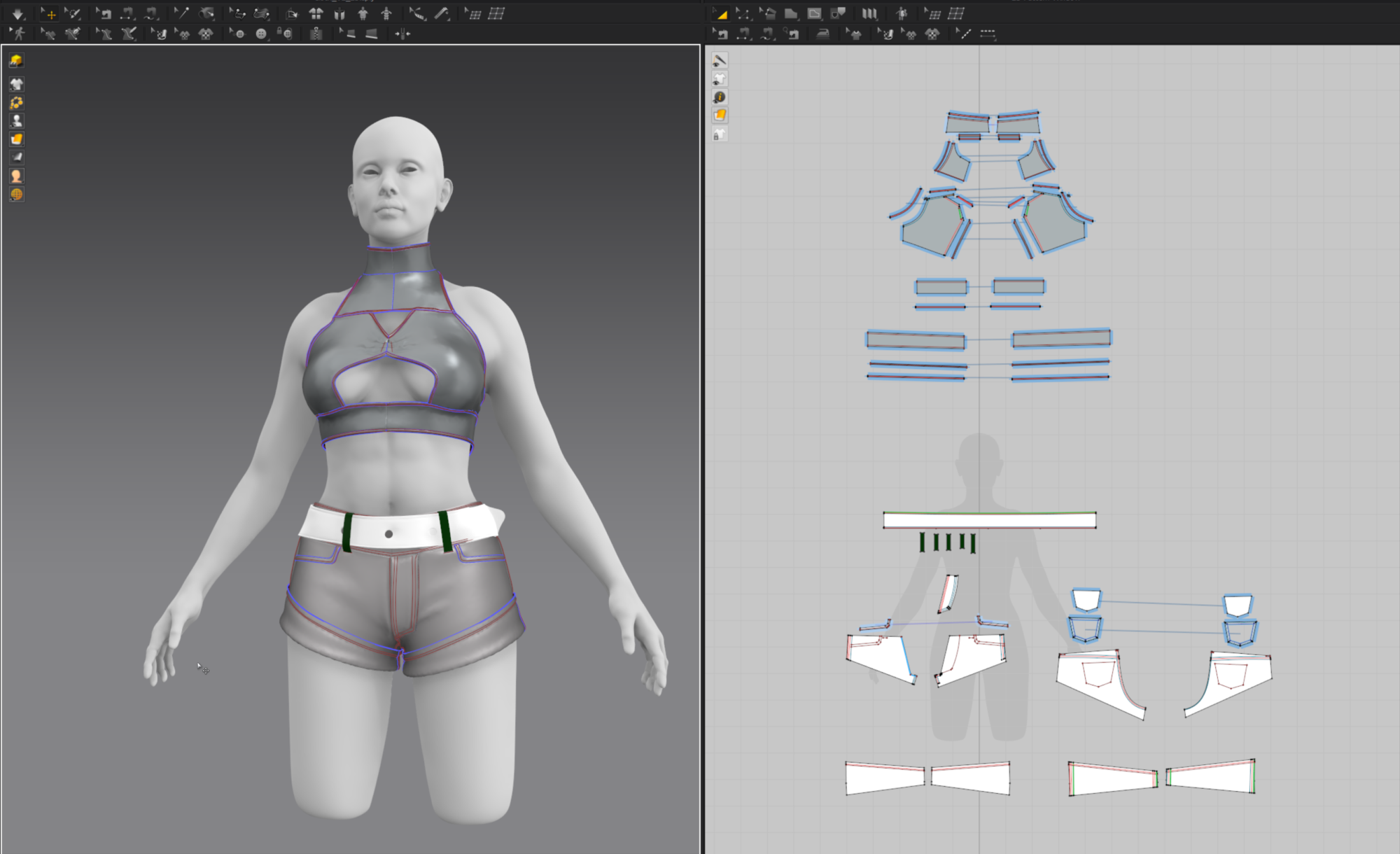
Task: Select the Zipper tool icon
Action: (316, 34)
